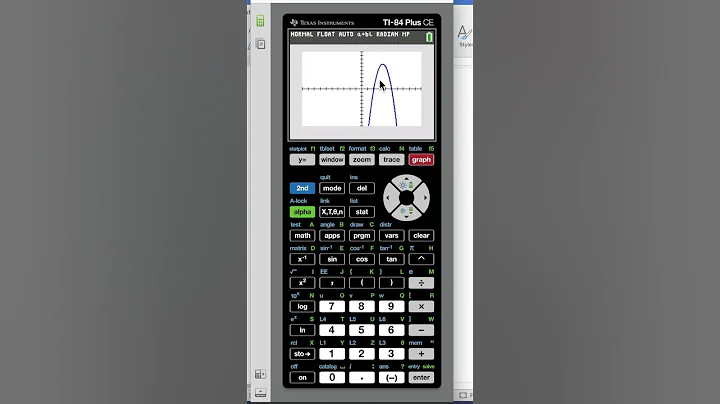
Task: Click the X,T,θ,n variable key
Action: 332,212
